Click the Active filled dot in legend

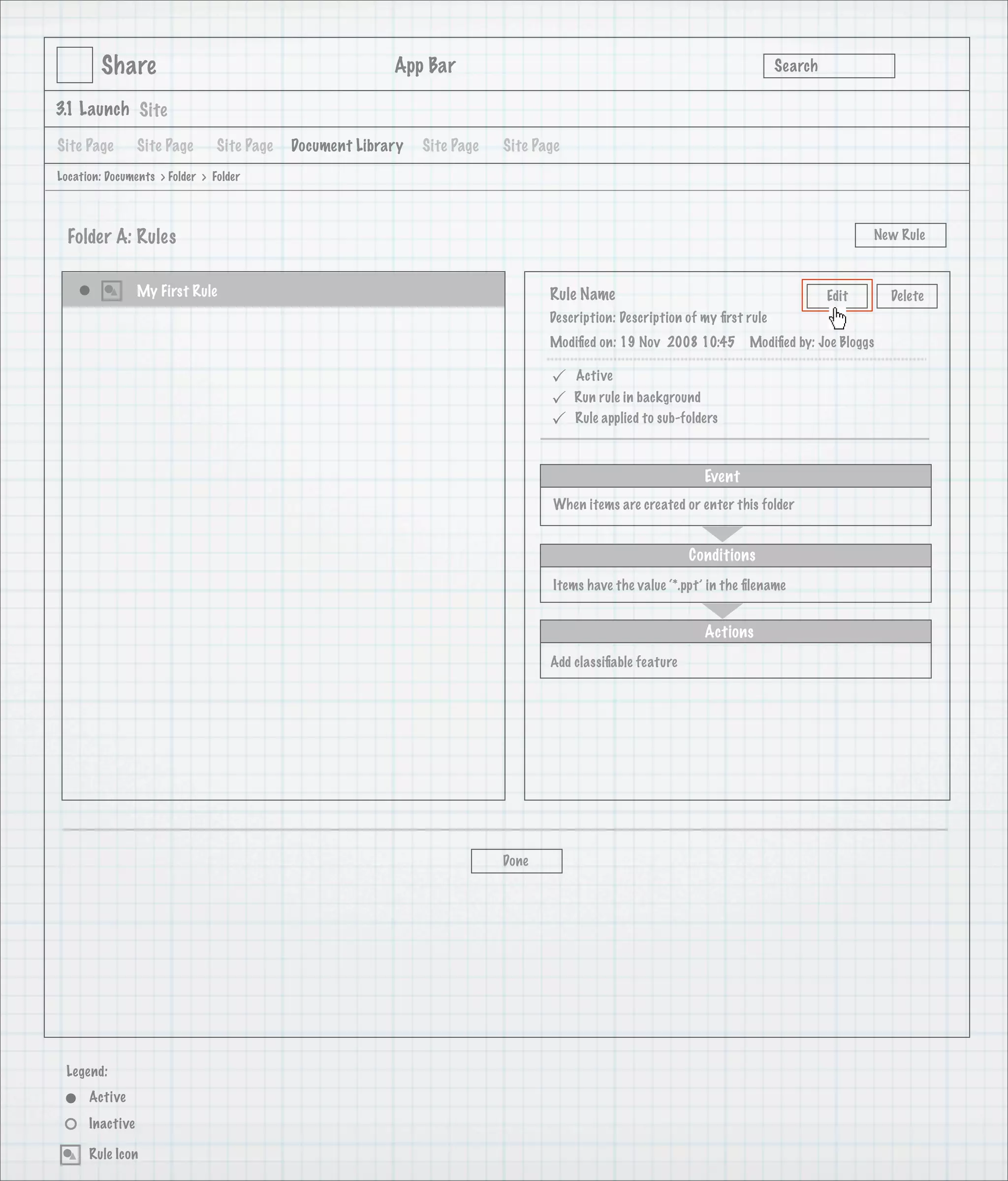point(71,1098)
